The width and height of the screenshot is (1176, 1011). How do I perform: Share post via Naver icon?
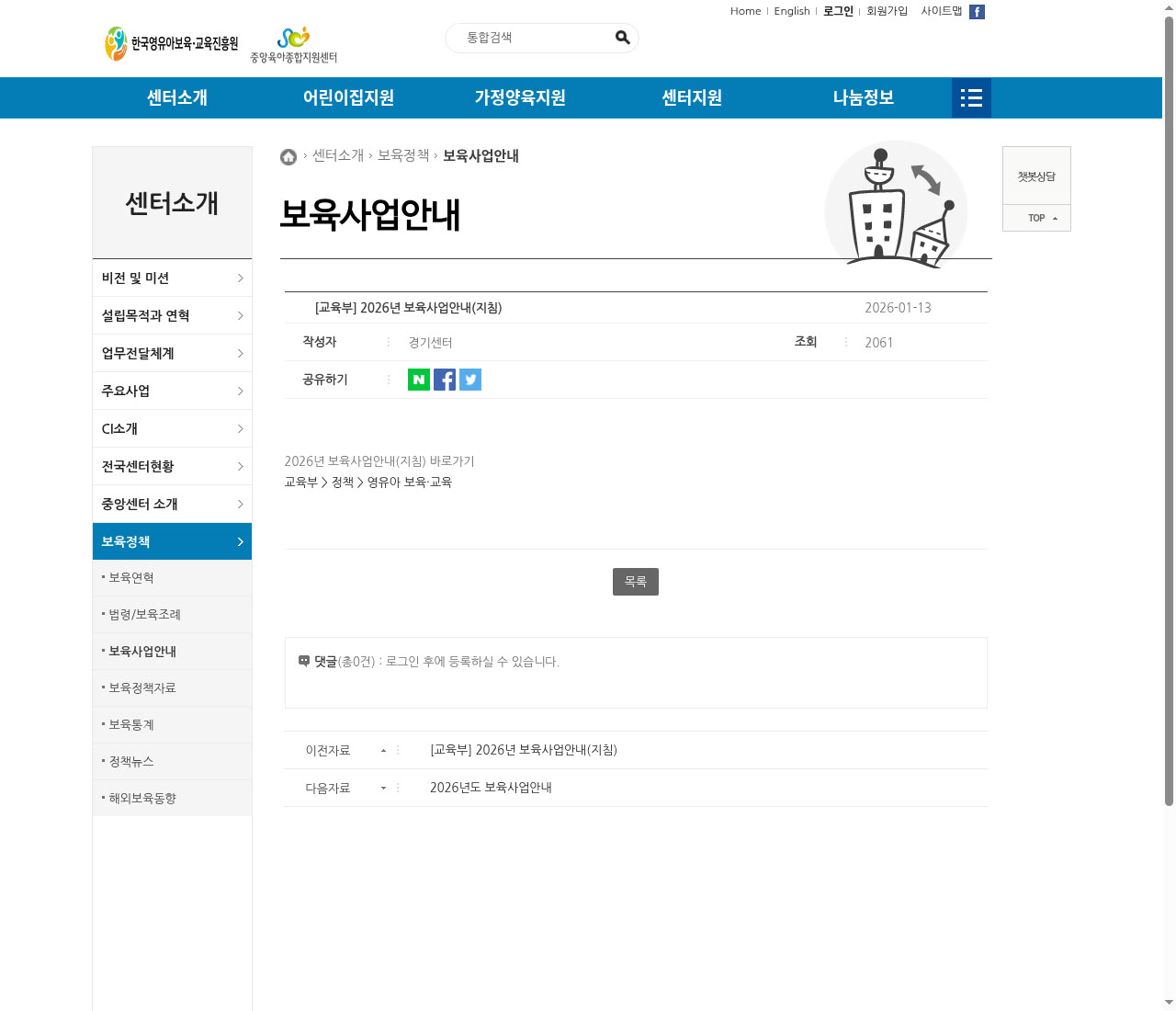[x=419, y=380]
